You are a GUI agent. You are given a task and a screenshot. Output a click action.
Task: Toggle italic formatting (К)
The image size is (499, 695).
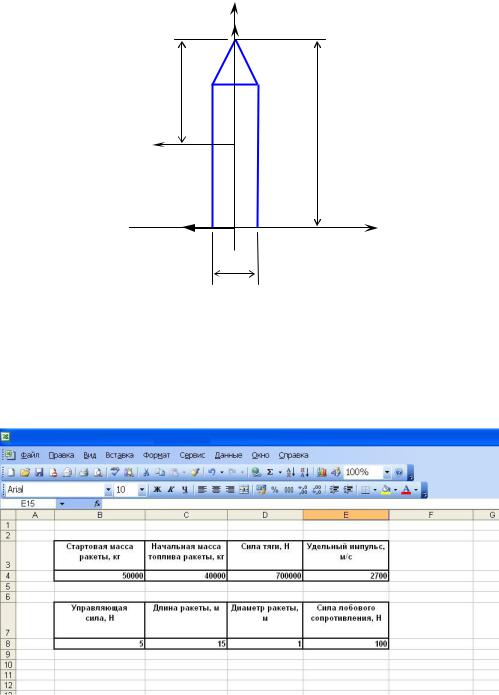(x=171, y=490)
